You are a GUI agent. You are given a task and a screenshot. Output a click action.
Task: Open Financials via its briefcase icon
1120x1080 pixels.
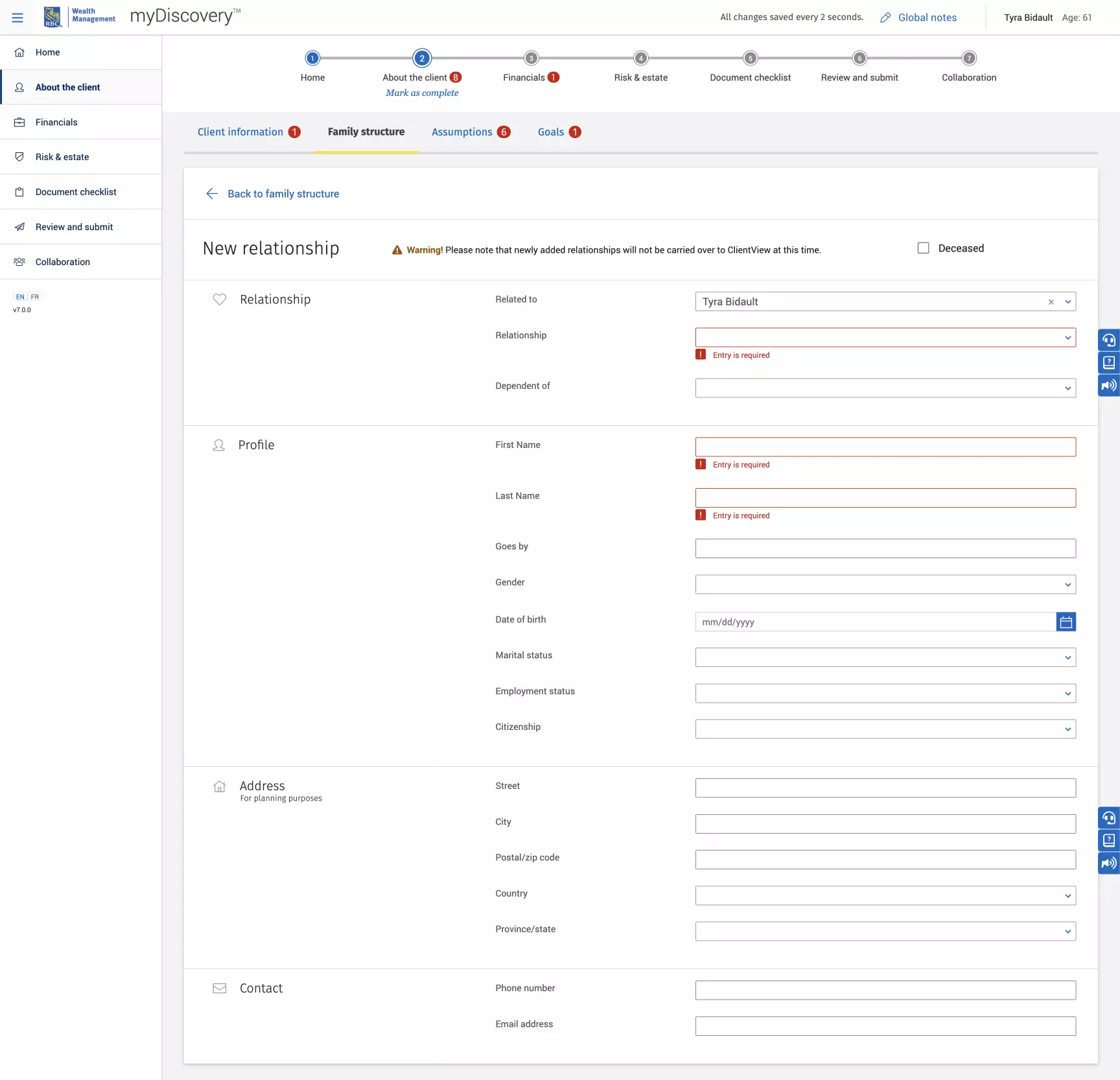[x=19, y=123]
